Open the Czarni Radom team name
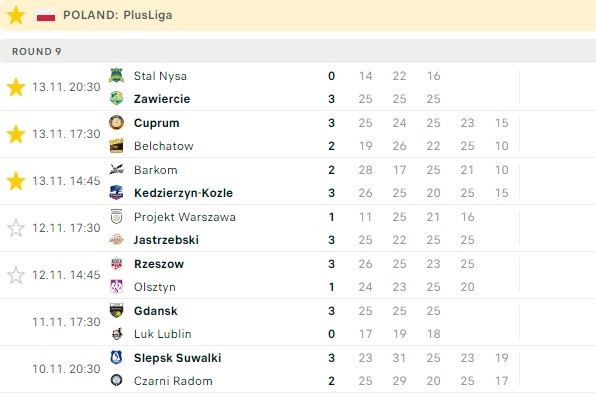Viewport: 596px width, 396px height. pyautogui.click(x=173, y=381)
